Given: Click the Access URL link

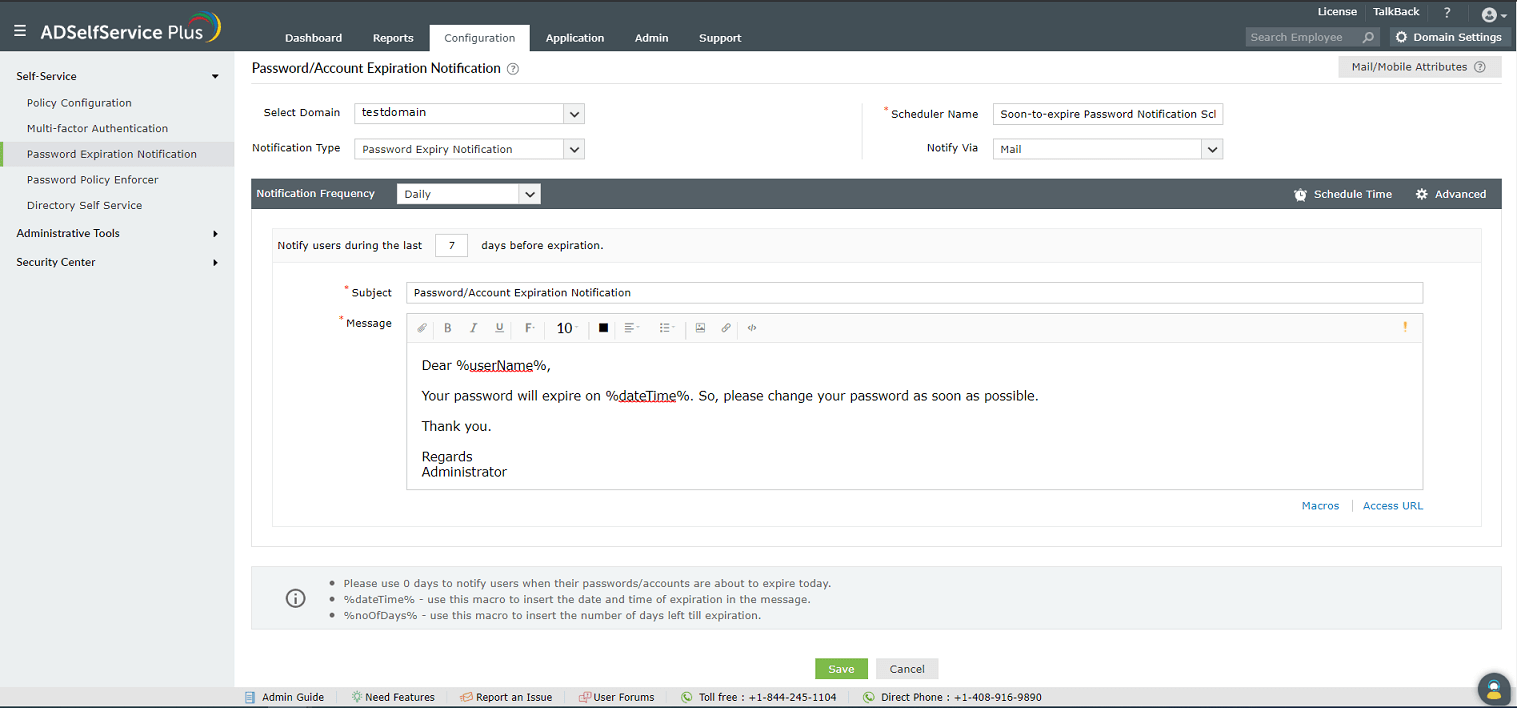Looking at the screenshot, I should click(x=1392, y=506).
